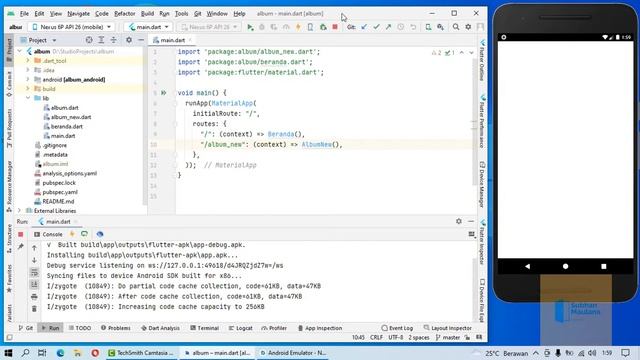This screenshot has height=360, width=640.
Task: Print console output icon
Action: click(34, 297)
